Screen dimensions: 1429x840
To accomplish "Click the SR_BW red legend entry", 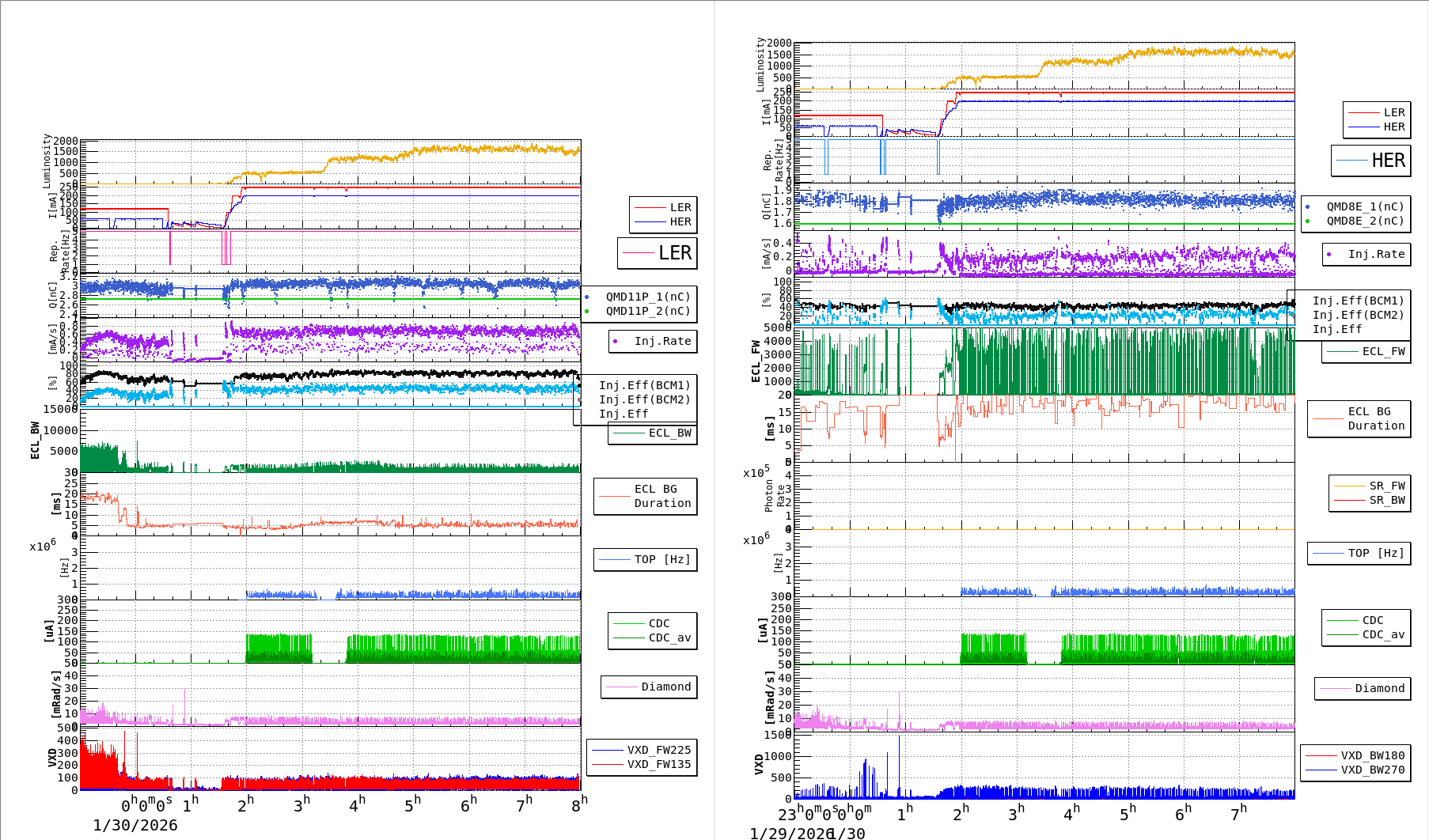I will 1386,500.
